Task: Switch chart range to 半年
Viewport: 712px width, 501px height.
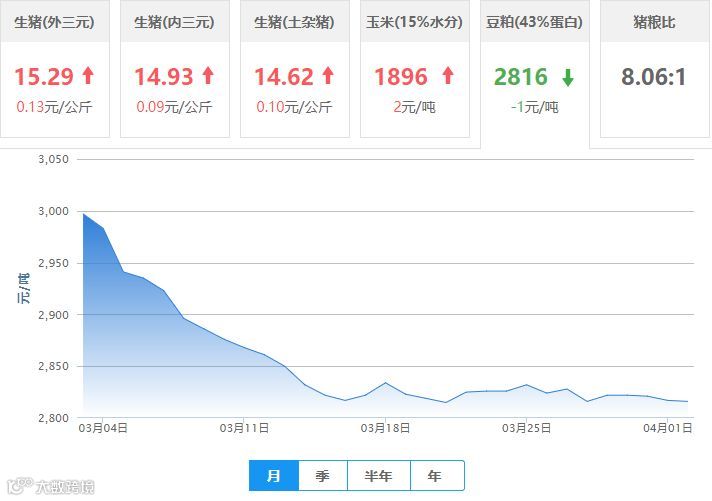Action: (379, 476)
